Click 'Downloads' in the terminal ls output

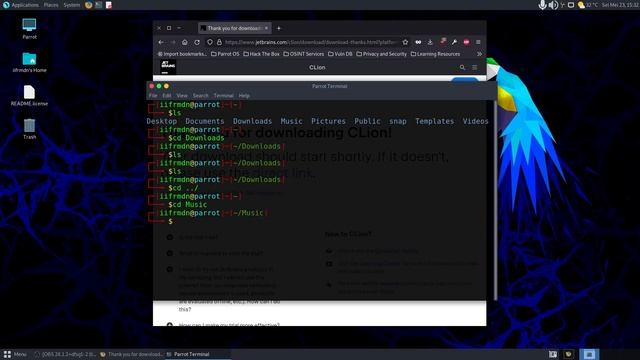252,121
